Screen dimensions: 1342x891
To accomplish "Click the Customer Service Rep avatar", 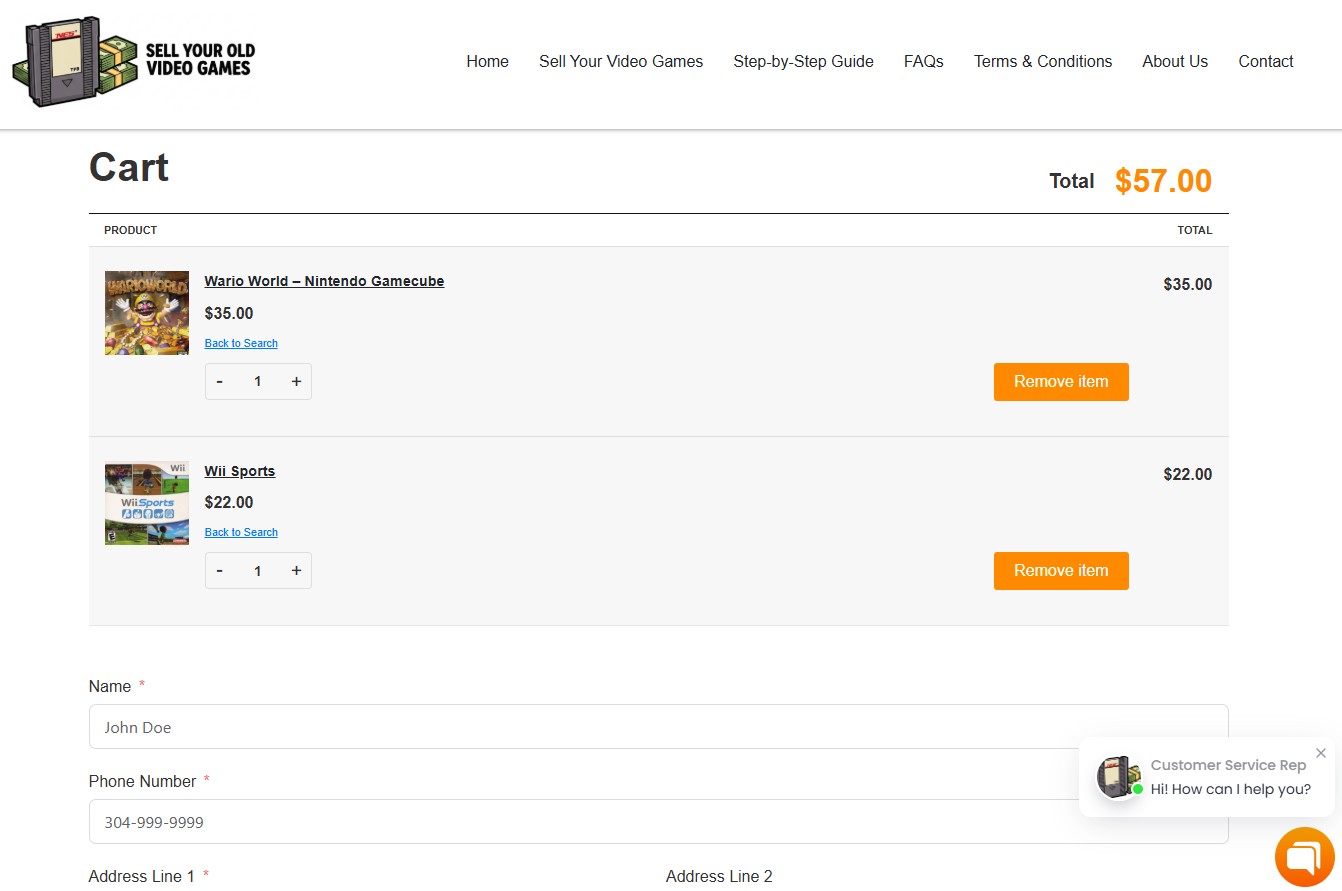I will (x=1120, y=777).
